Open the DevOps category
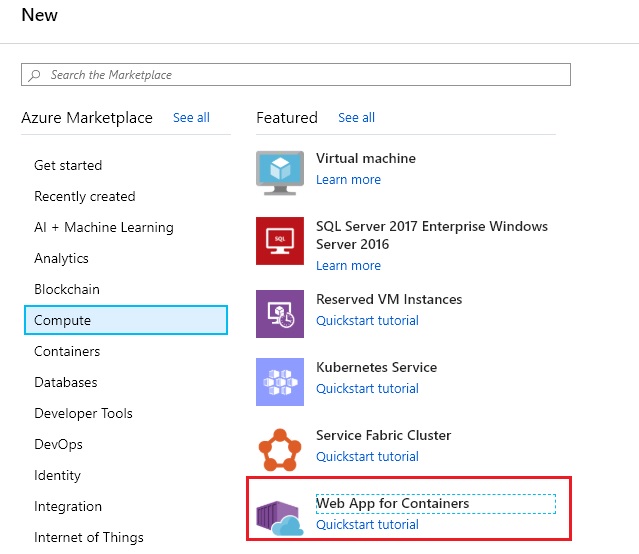The width and height of the screenshot is (639, 554). coord(58,444)
